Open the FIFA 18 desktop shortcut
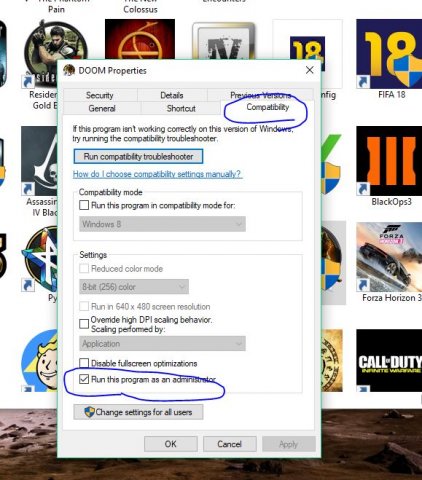 [389, 53]
